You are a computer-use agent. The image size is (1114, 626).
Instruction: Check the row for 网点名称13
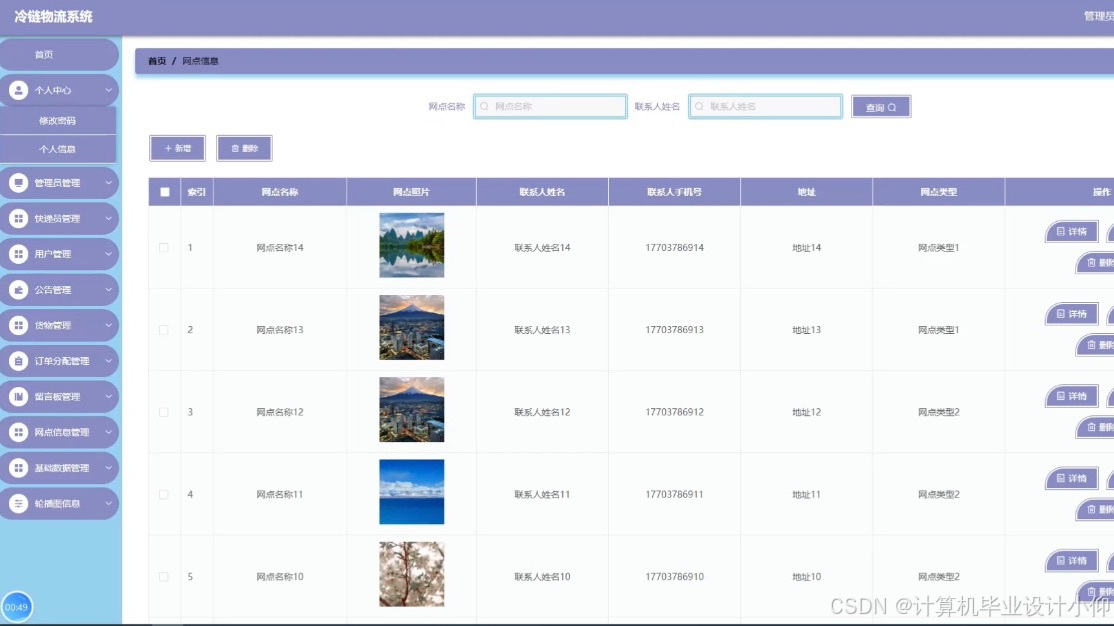pyautogui.click(x=164, y=330)
